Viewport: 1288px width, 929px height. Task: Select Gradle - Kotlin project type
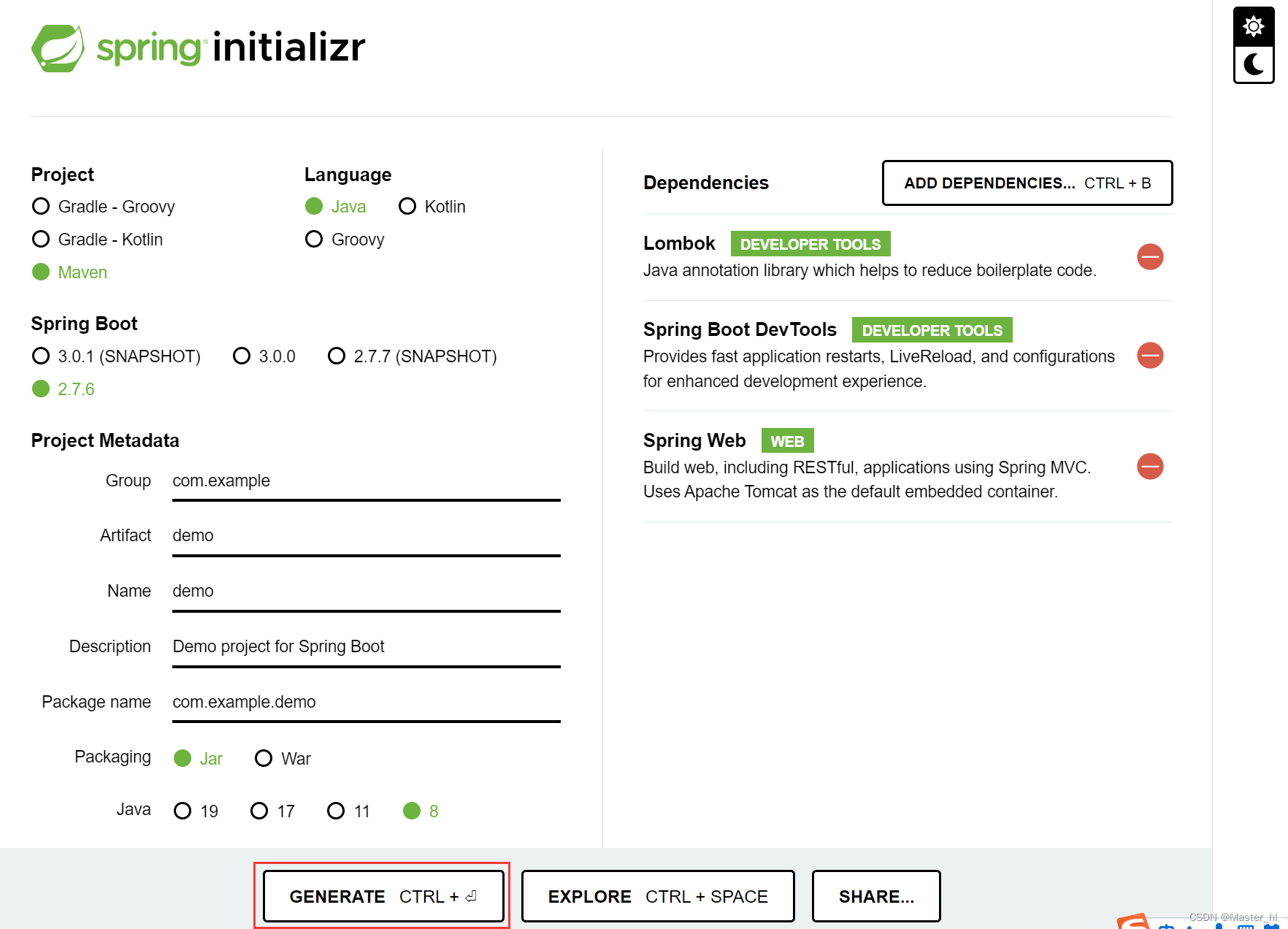point(98,240)
